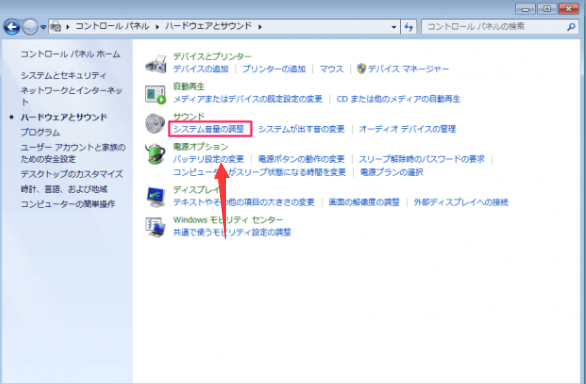This screenshot has width=586, height=384.
Task: Click スリープ解除時のパスワードの要求 link
Action: (422, 159)
